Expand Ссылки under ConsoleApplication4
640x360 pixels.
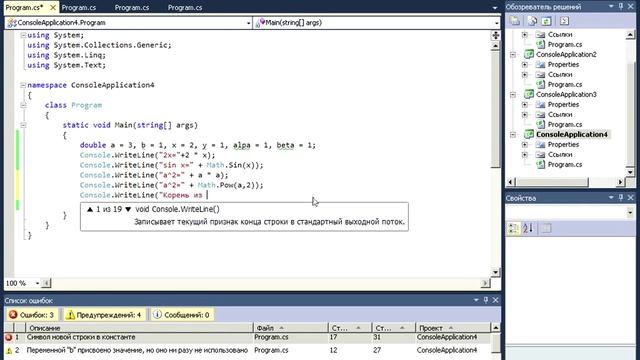[x=525, y=155]
